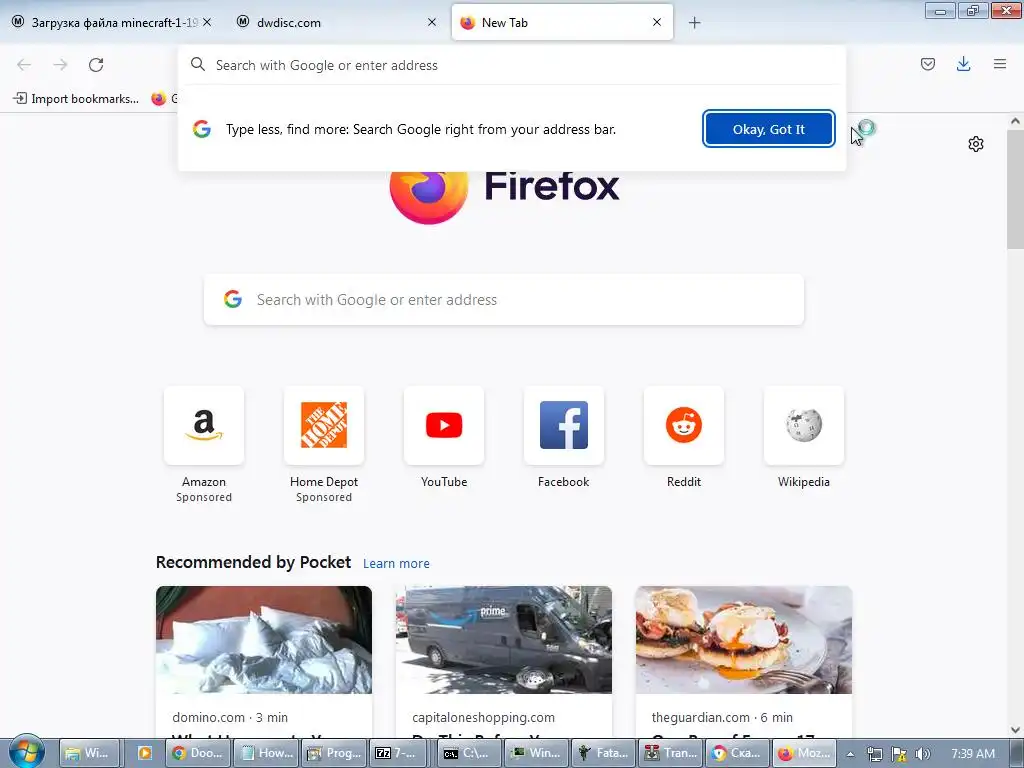Switch to Mozilla Firefox taskbar button
This screenshot has width=1024, height=768.
tap(805, 753)
